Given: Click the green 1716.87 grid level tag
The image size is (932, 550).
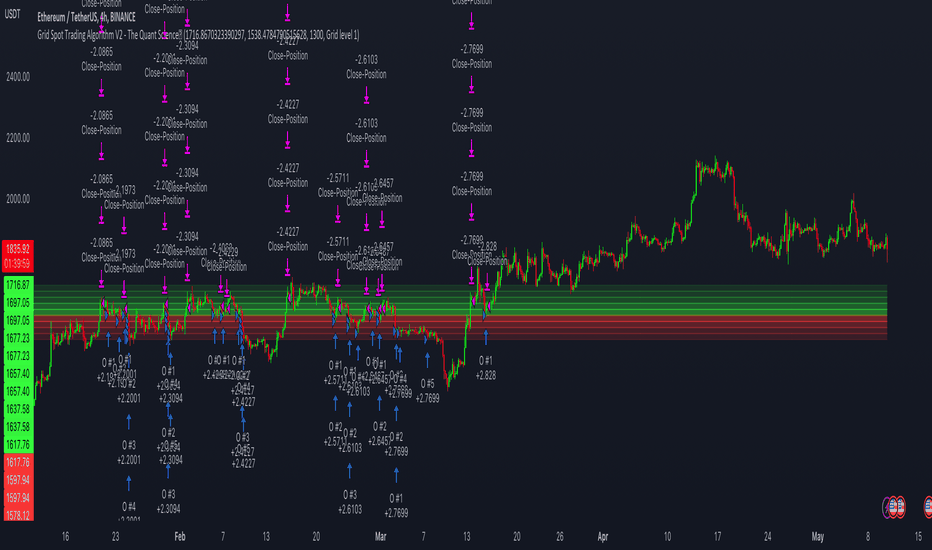Looking at the screenshot, I should [18, 285].
